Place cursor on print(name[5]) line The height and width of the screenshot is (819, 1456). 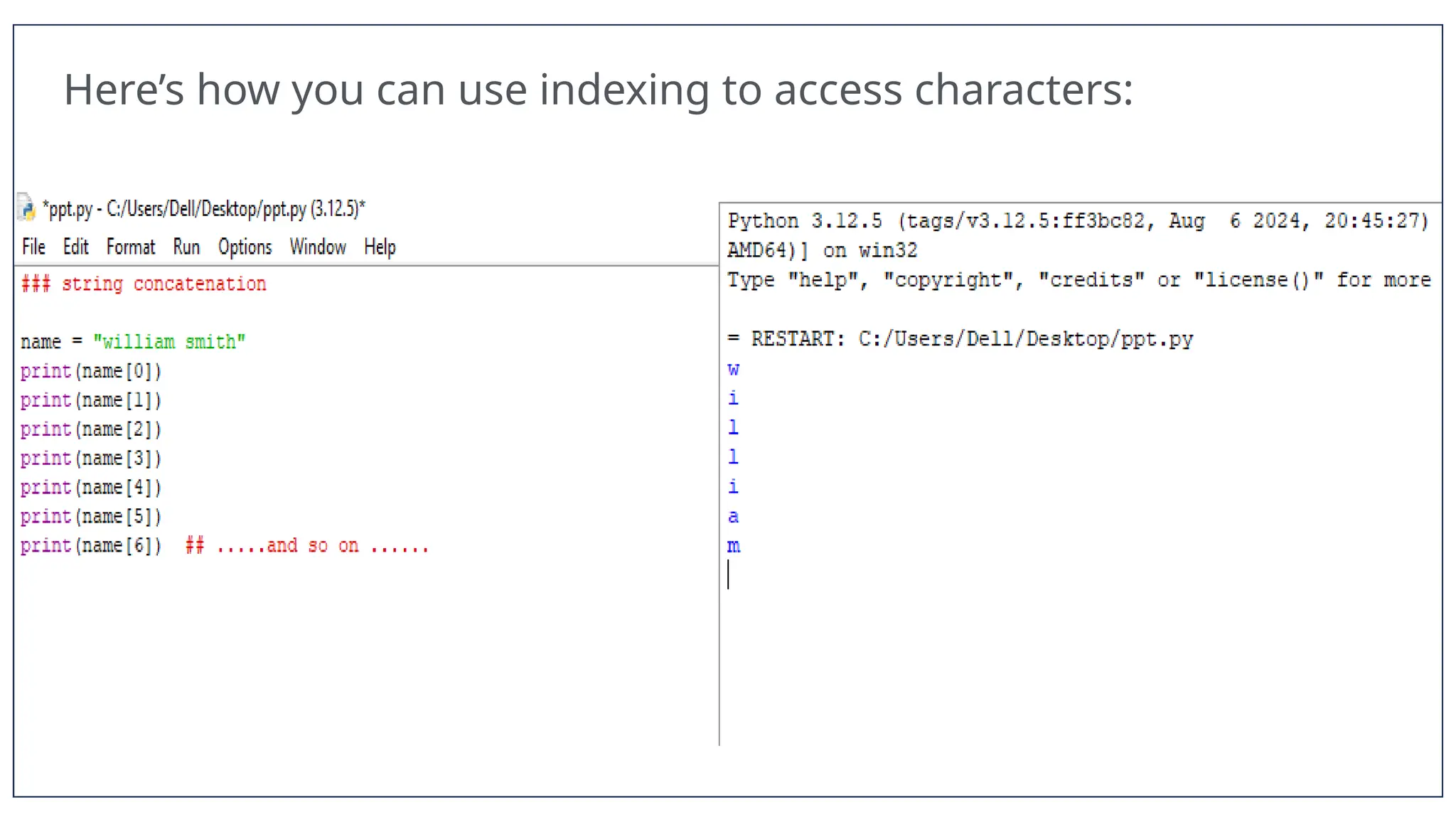coord(91,517)
